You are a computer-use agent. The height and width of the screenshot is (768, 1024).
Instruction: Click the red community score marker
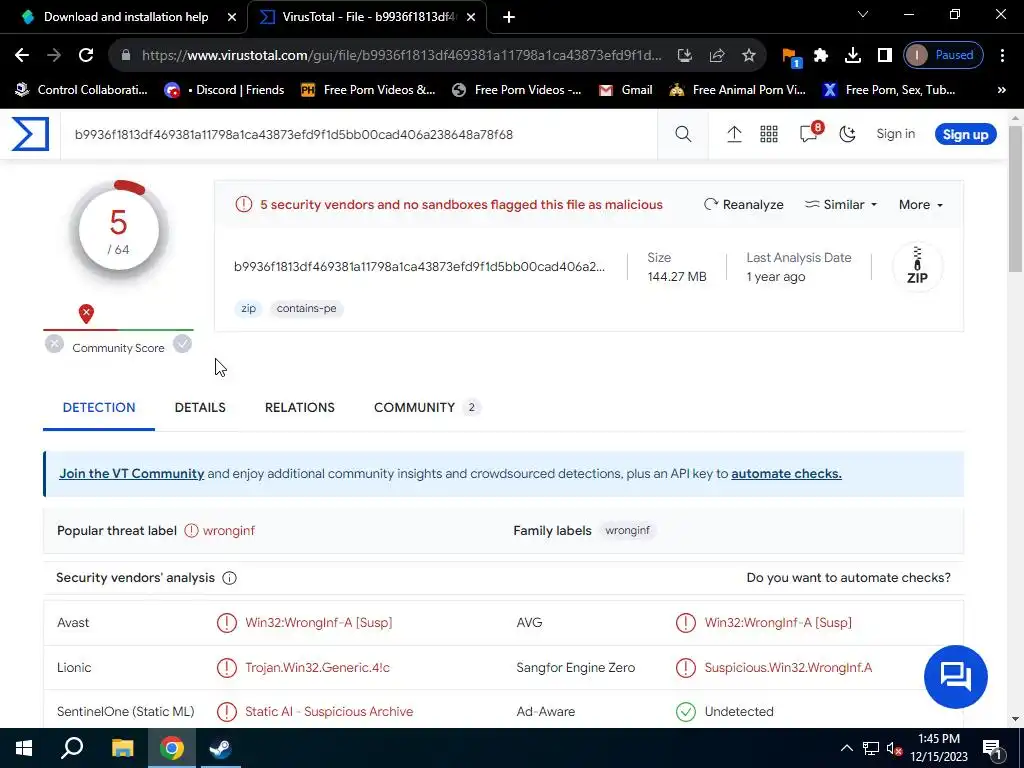86,313
